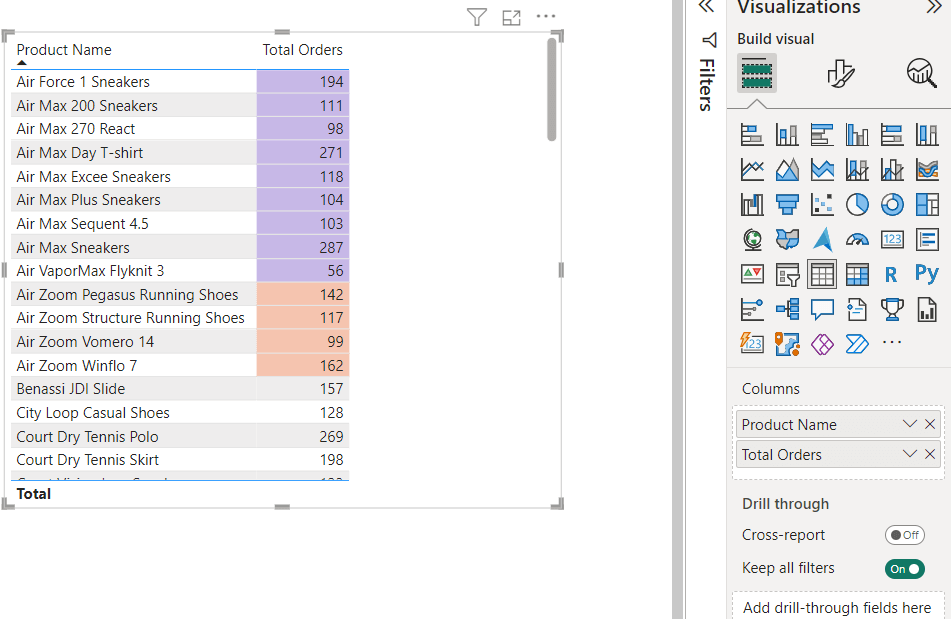Insert a Pie chart visual
951x619 pixels.
point(857,205)
